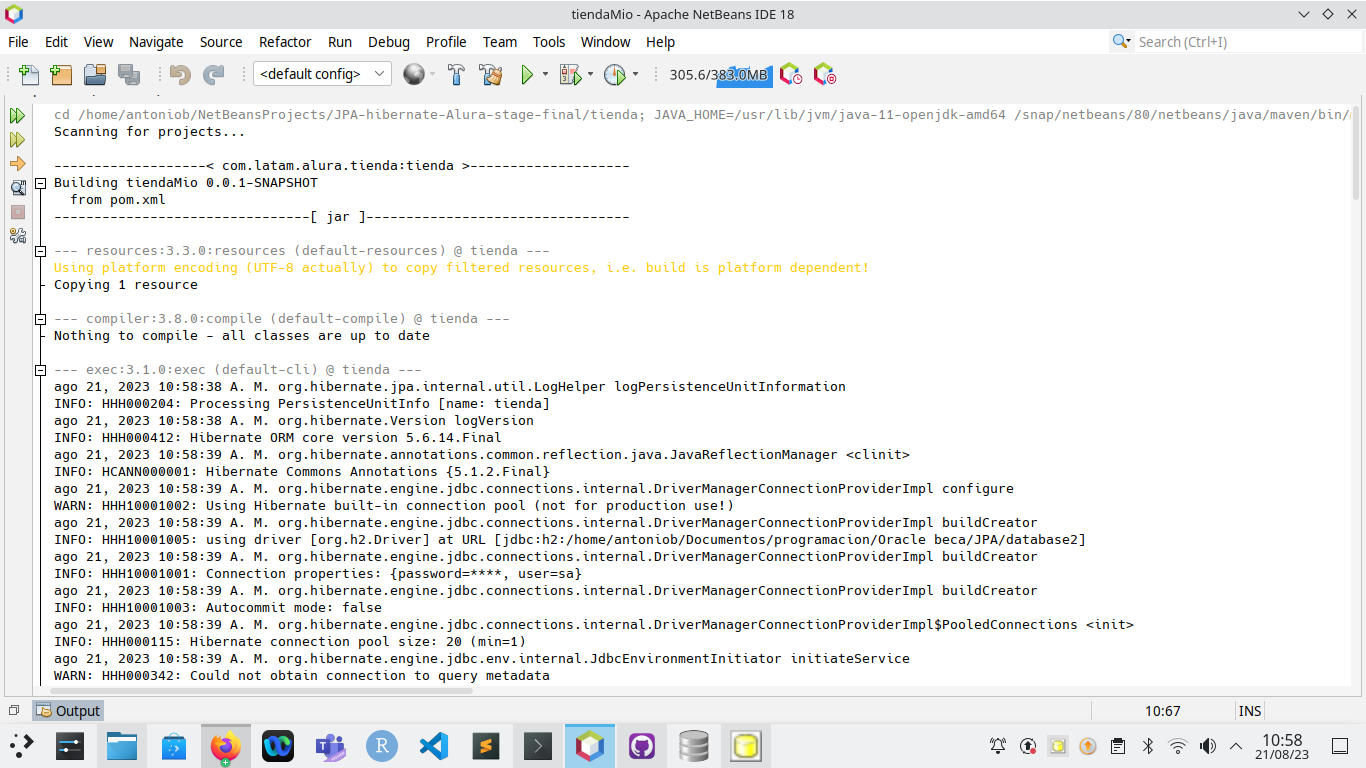
Task: Open the Team menu
Action: coord(500,42)
